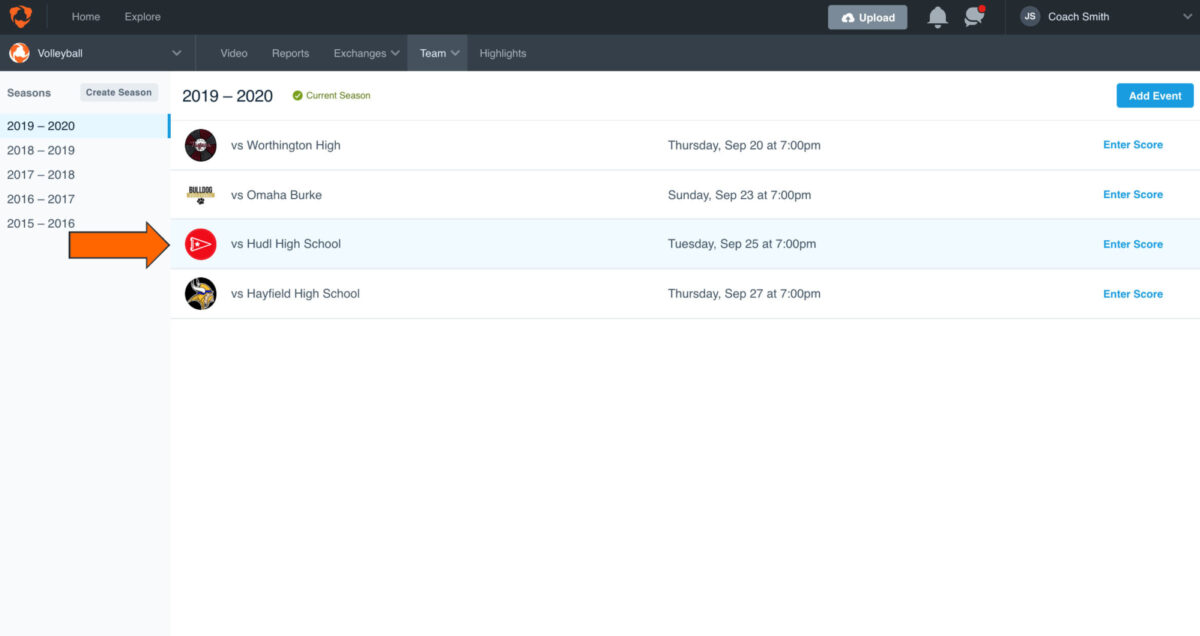Viewport: 1200px width, 636px height.
Task: Switch to the Highlights tab
Action: point(502,53)
